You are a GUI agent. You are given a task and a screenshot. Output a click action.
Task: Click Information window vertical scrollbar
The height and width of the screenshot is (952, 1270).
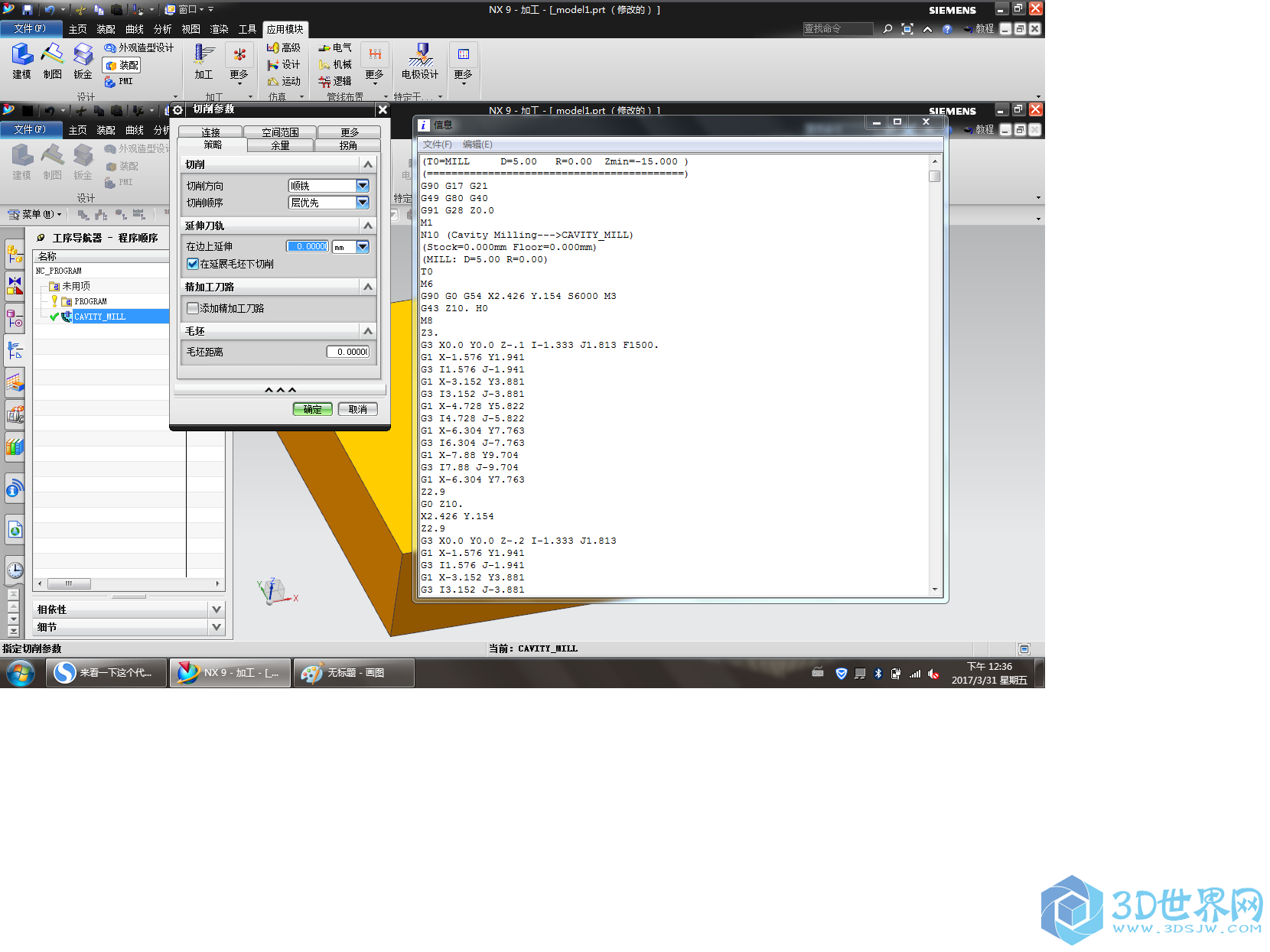pyautogui.click(x=935, y=375)
